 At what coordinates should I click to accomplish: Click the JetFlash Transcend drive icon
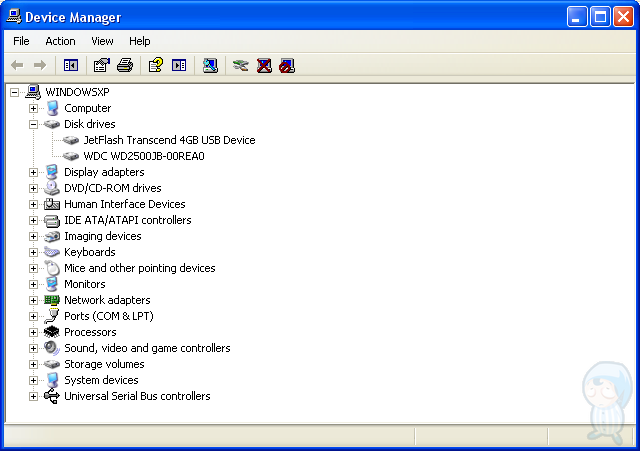pyautogui.click(x=71, y=140)
